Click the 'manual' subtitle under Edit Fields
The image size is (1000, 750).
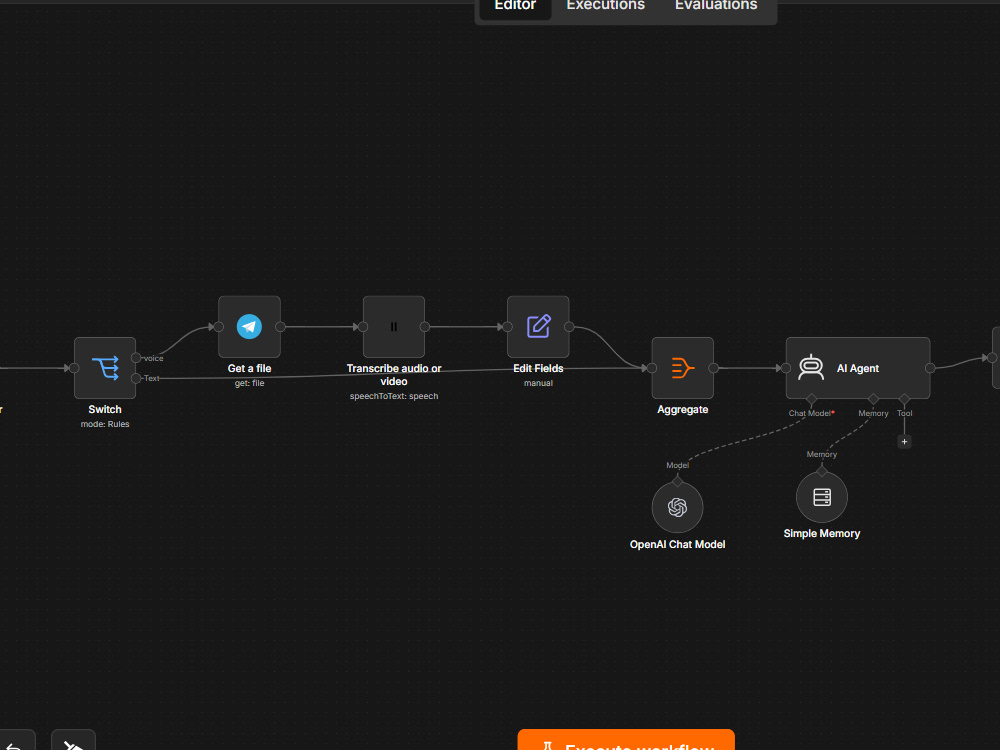click(538, 383)
